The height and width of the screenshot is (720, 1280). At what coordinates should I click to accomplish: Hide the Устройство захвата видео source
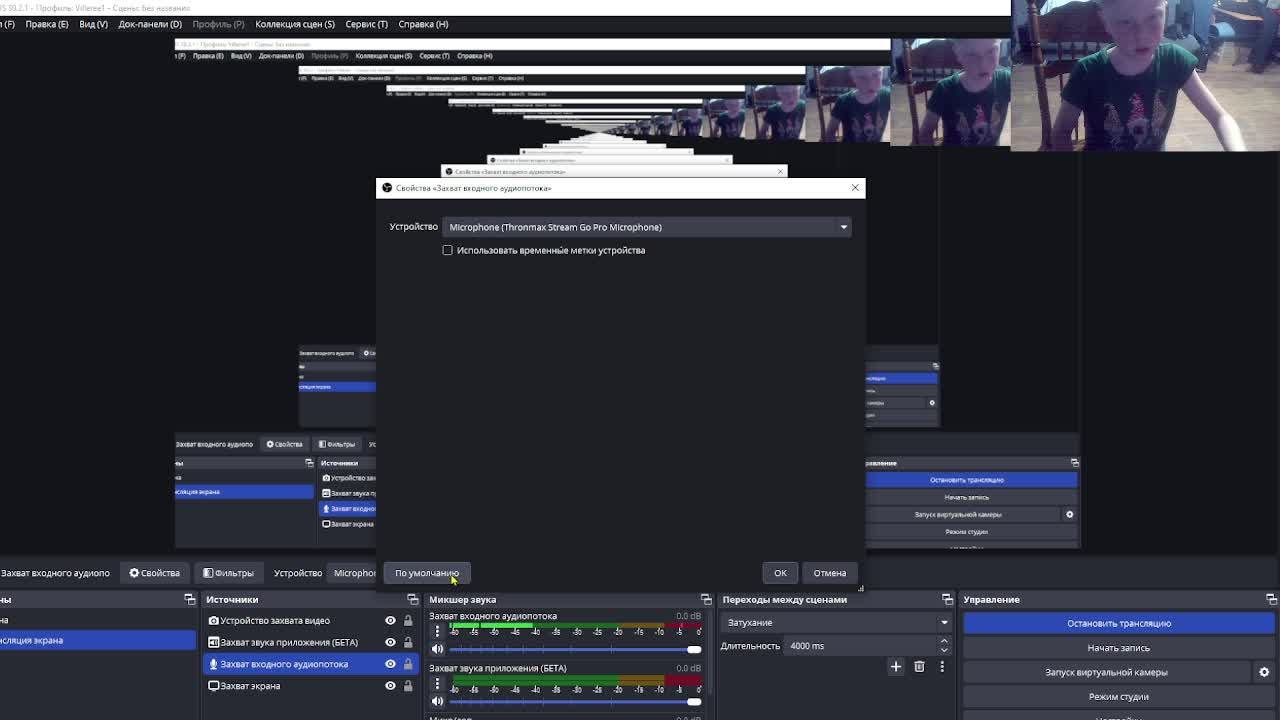point(390,620)
